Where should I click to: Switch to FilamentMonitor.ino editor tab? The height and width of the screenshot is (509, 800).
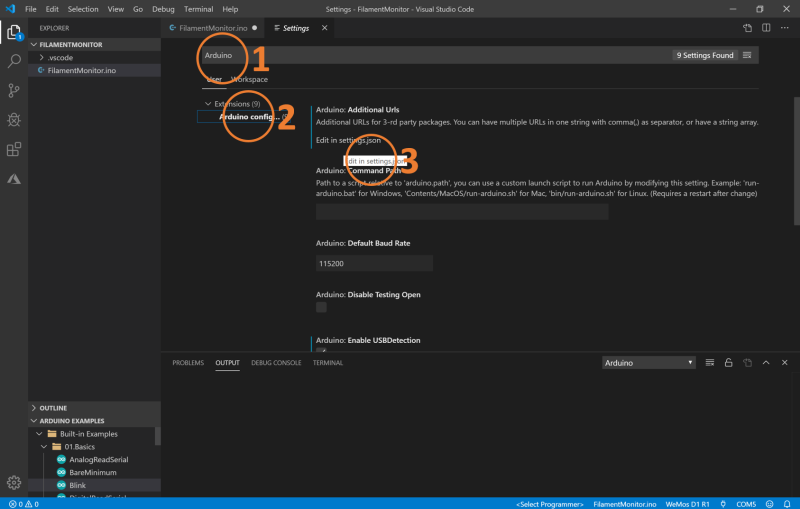click(x=213, y=28)
